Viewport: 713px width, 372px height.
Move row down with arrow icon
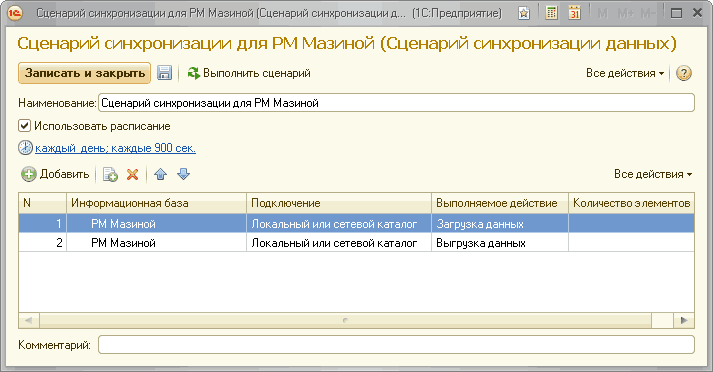click(183, 174)
